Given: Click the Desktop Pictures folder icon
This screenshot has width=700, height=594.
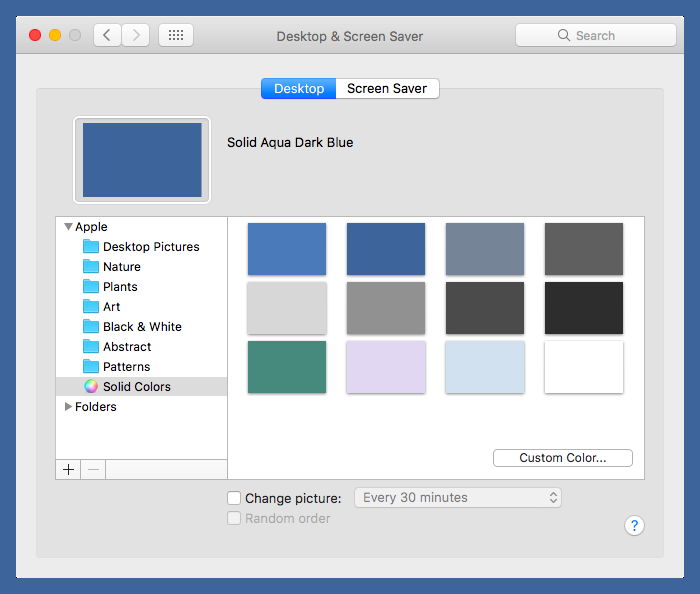Looking at the screenshot, I should [91, 247].
